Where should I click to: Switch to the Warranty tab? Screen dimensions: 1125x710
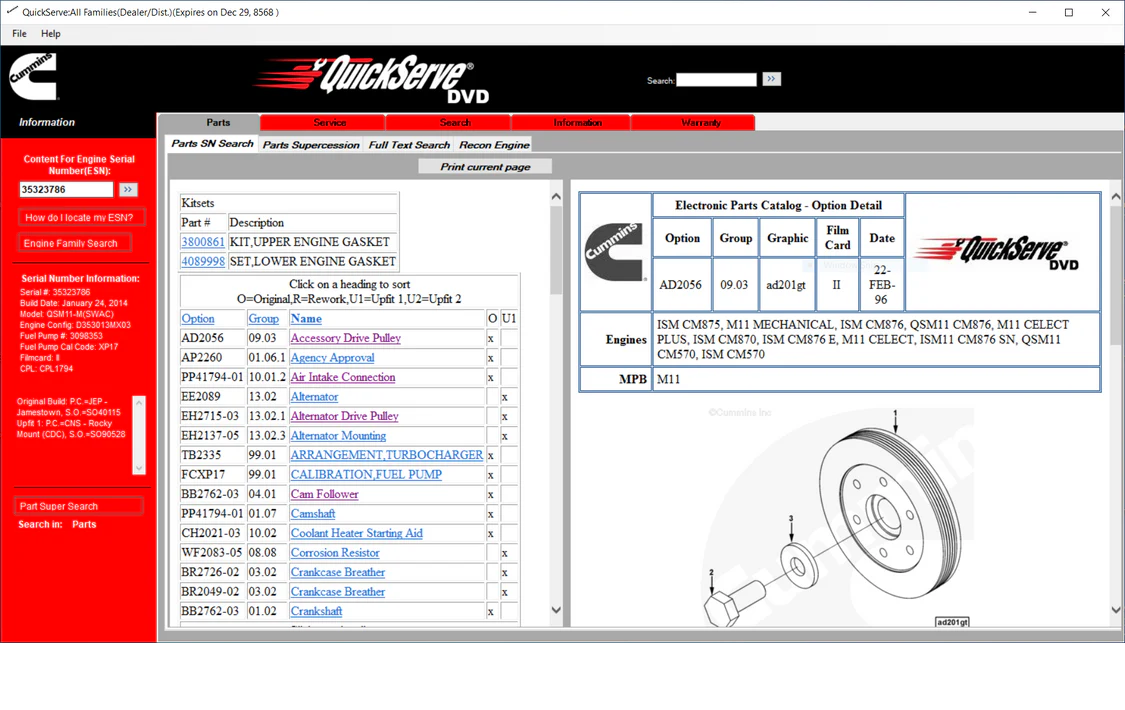point(694,121)
